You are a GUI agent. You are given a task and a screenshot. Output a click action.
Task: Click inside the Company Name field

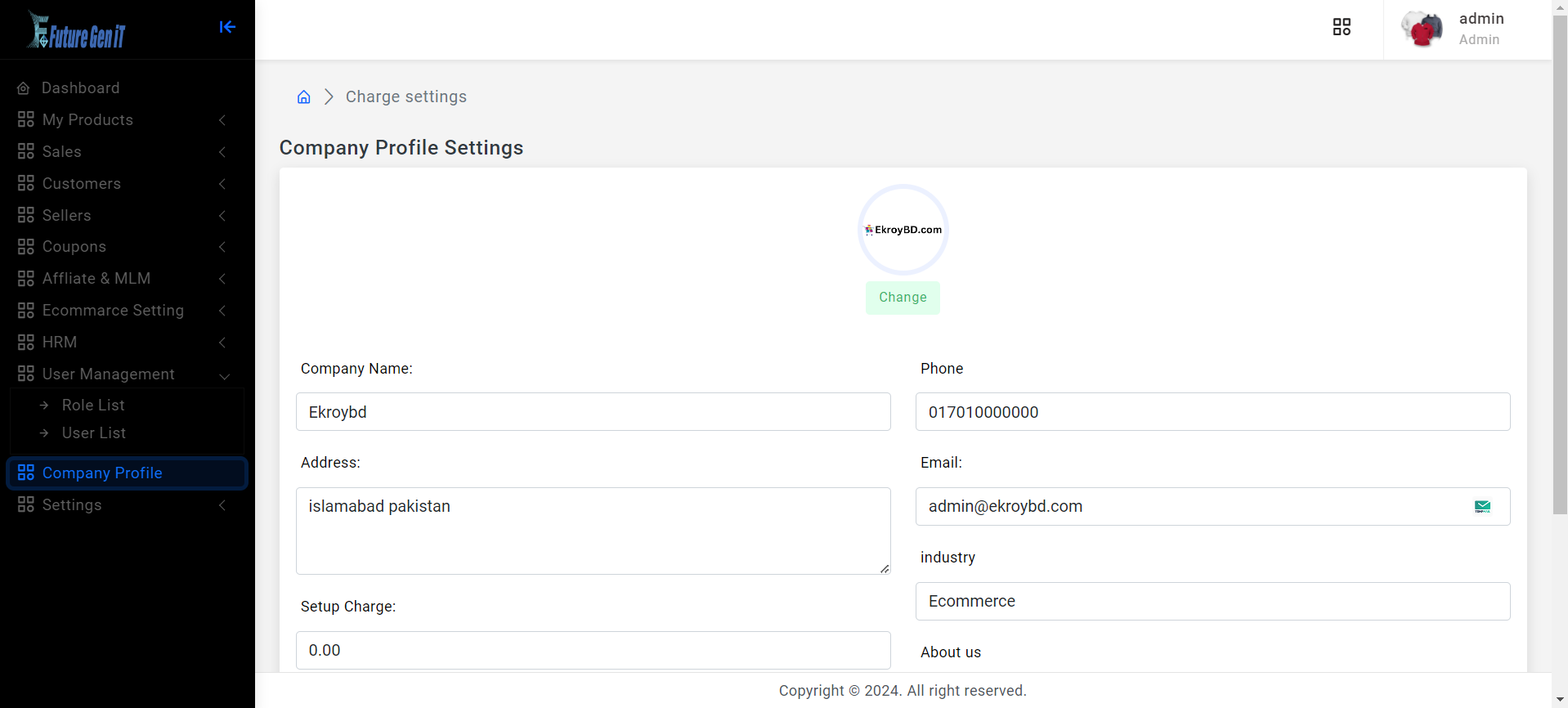click(x=593, y=412)
